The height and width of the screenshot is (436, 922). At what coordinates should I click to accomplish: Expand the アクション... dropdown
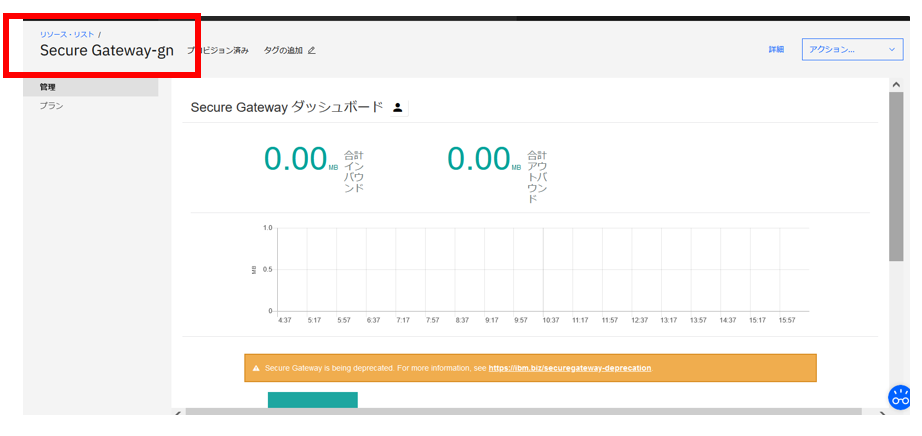(852, 50)
